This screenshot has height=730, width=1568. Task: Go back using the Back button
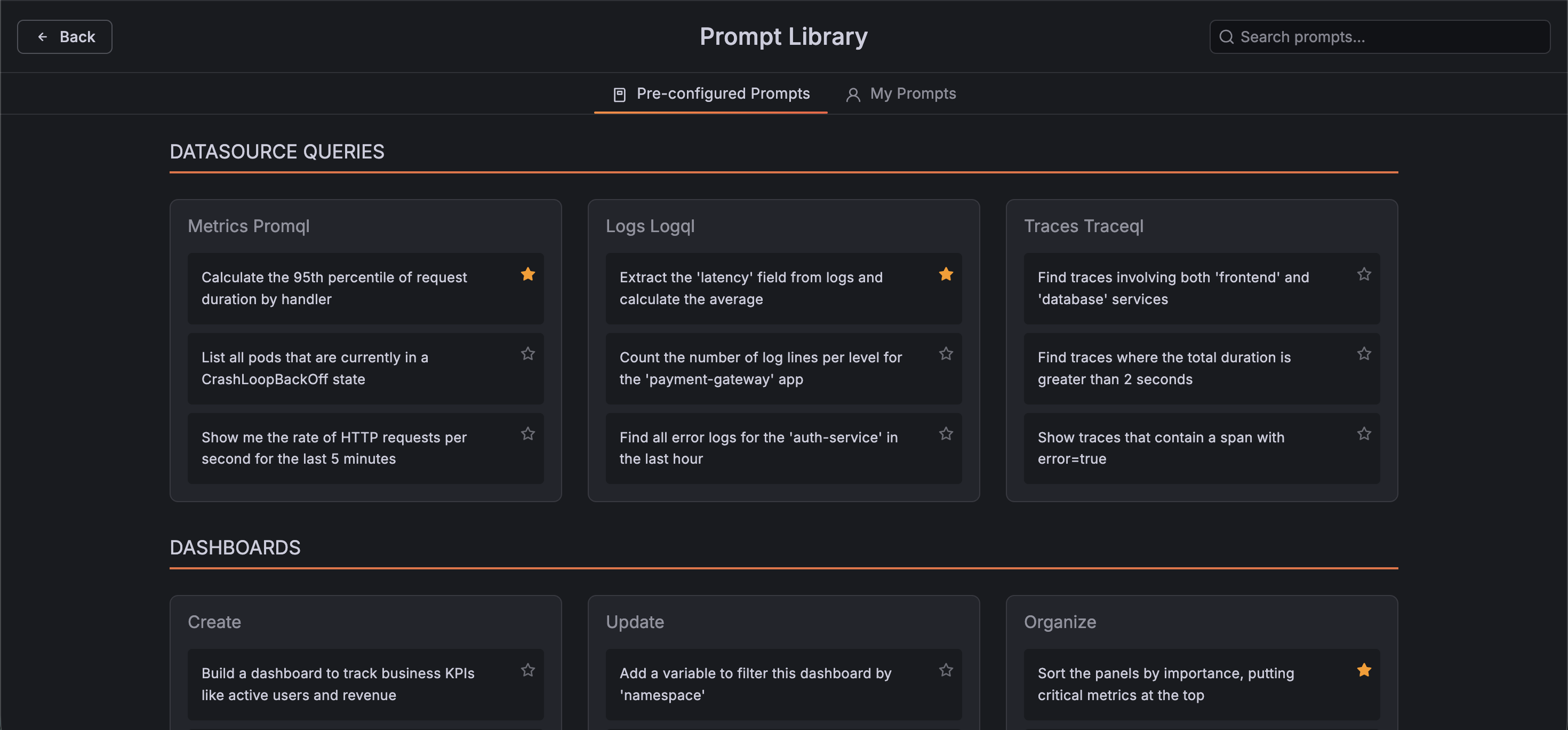65,36
